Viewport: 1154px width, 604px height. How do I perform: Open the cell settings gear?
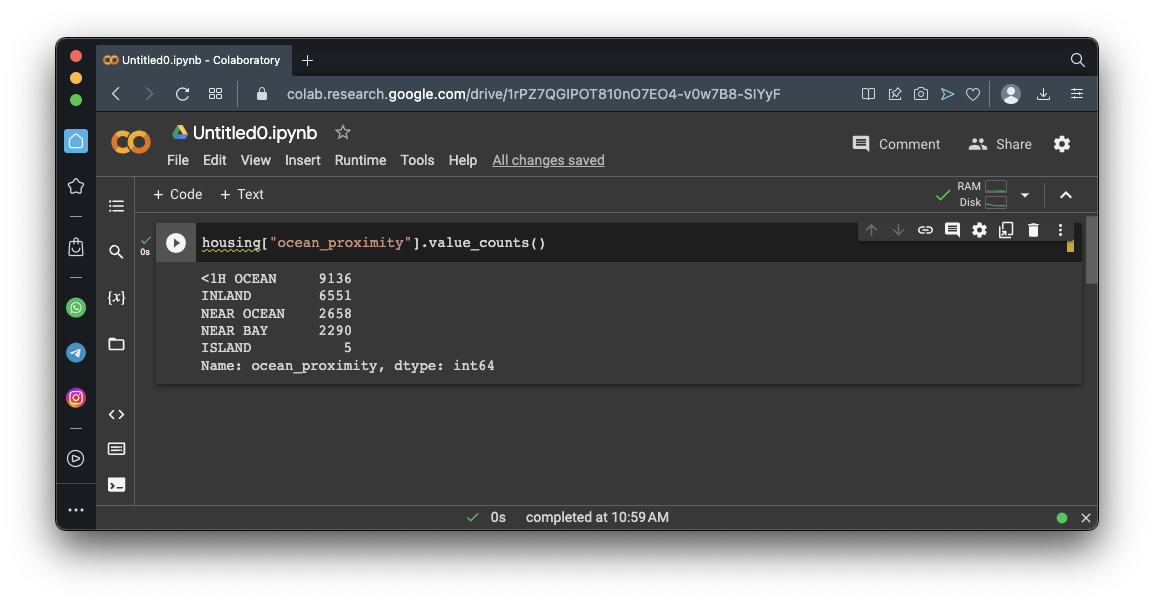[x=979, y=230]
